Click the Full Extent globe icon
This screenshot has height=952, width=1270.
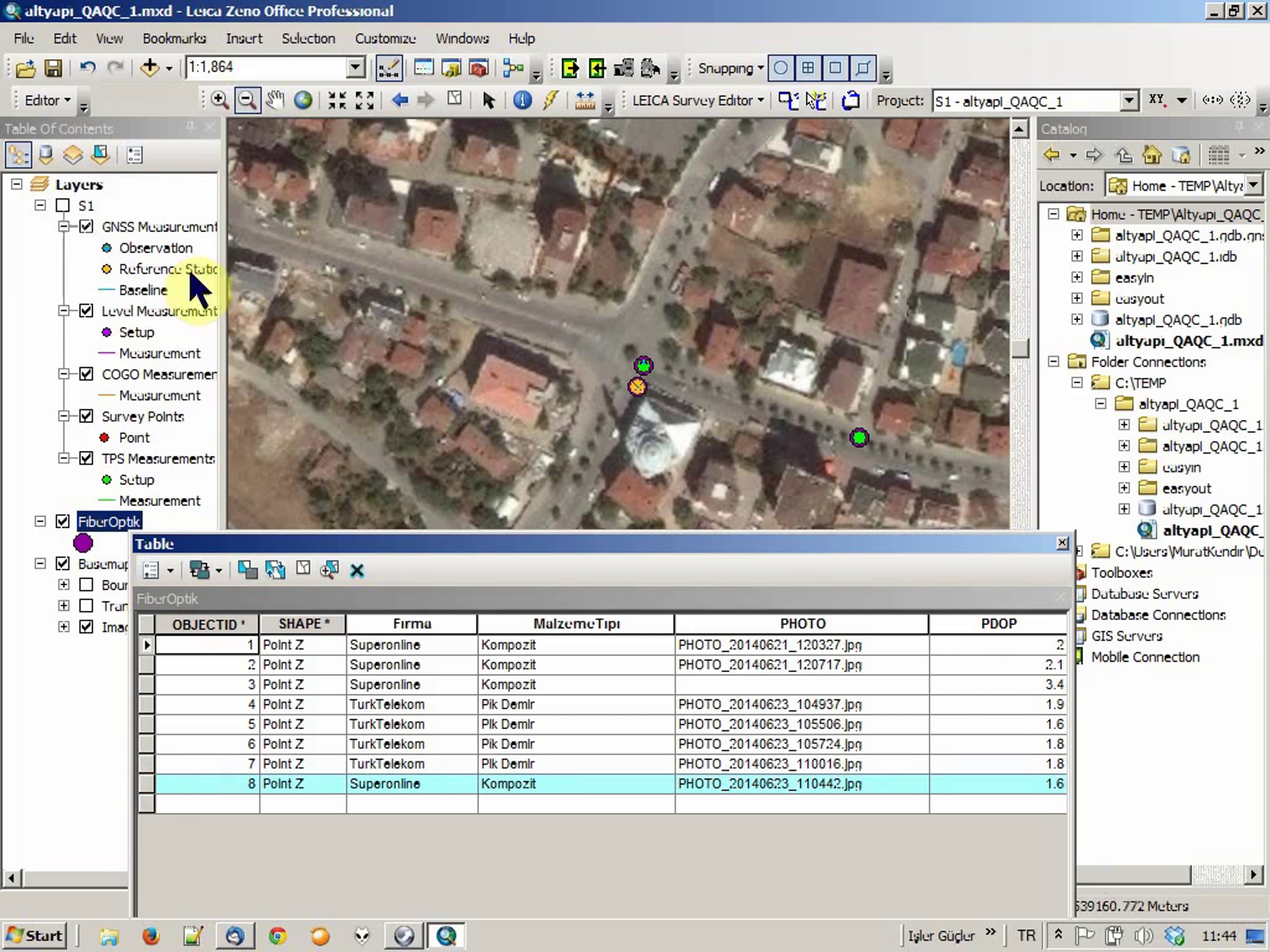point(303,100)
